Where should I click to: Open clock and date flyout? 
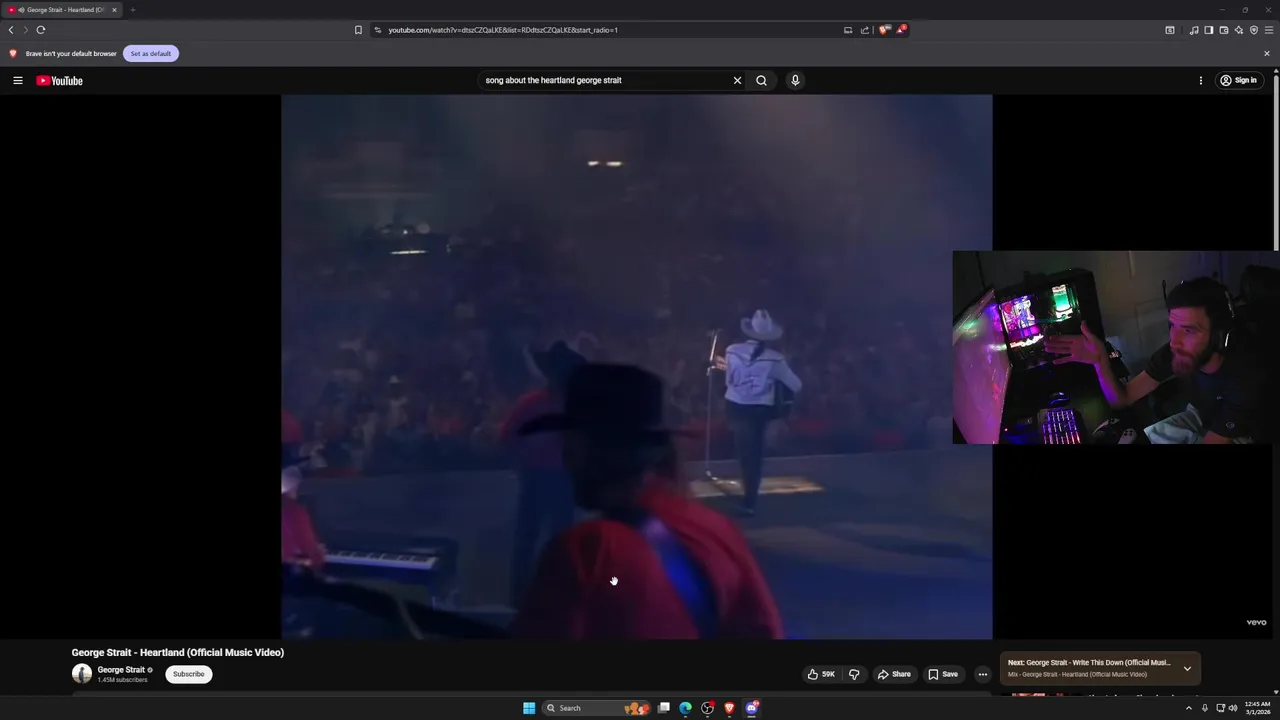coord(1258,708)
